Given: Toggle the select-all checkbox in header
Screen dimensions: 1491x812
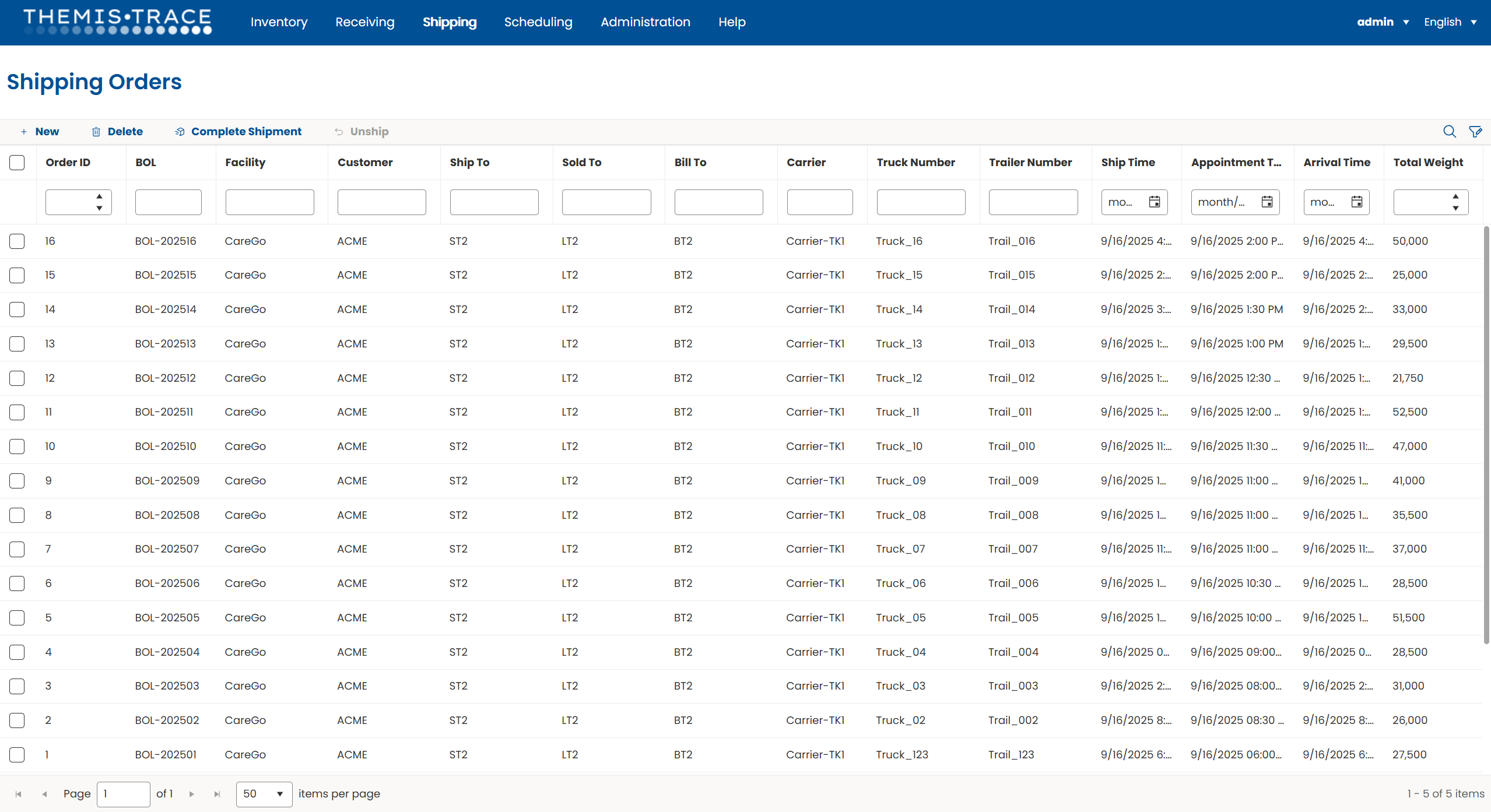Looking at the screenshot, I should point(17,163).
